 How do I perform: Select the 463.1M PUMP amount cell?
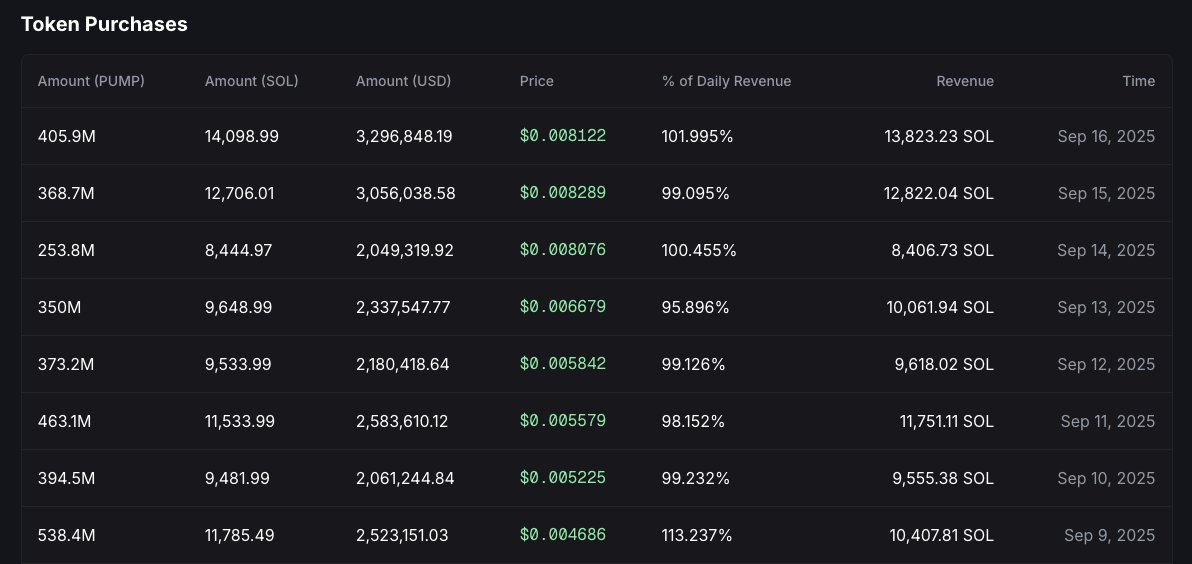click(x=65, y=422)
